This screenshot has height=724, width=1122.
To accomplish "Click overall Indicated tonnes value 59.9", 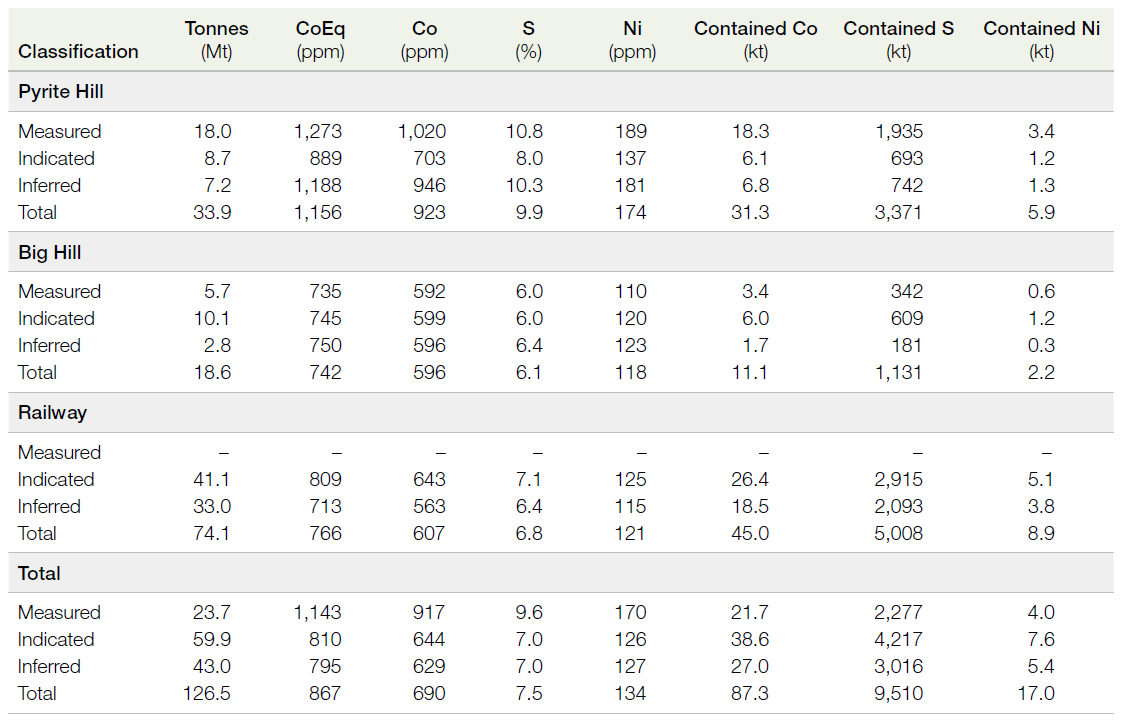I will click(212, 640).
